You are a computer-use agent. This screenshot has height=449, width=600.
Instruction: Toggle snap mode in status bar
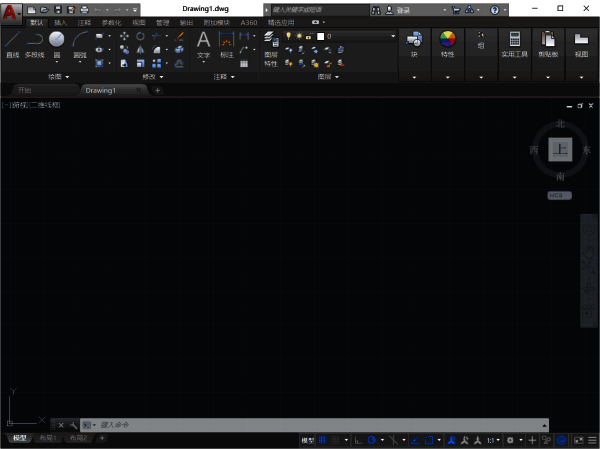coord(335,440)
